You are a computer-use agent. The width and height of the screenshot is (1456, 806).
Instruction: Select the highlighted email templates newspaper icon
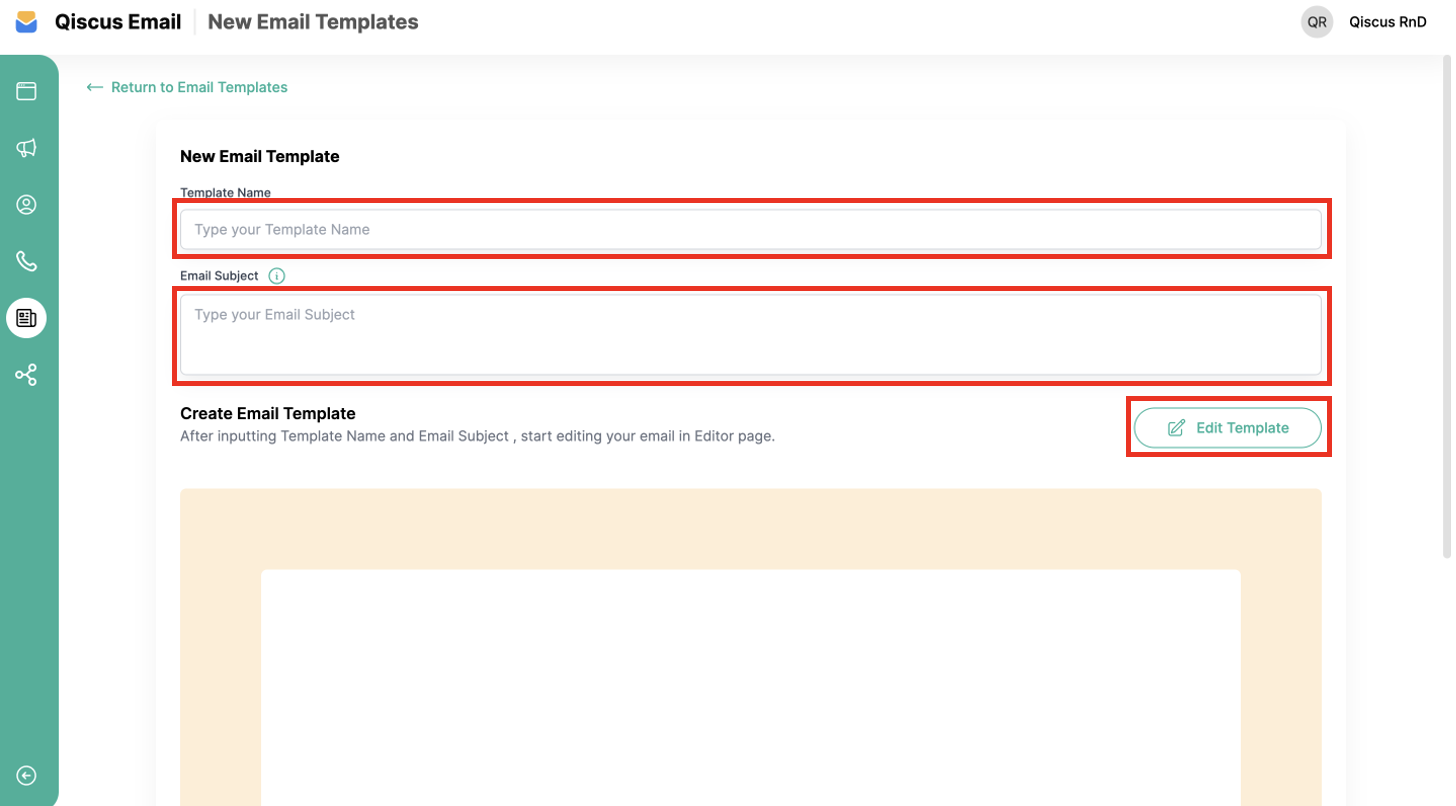pos(27,318)
